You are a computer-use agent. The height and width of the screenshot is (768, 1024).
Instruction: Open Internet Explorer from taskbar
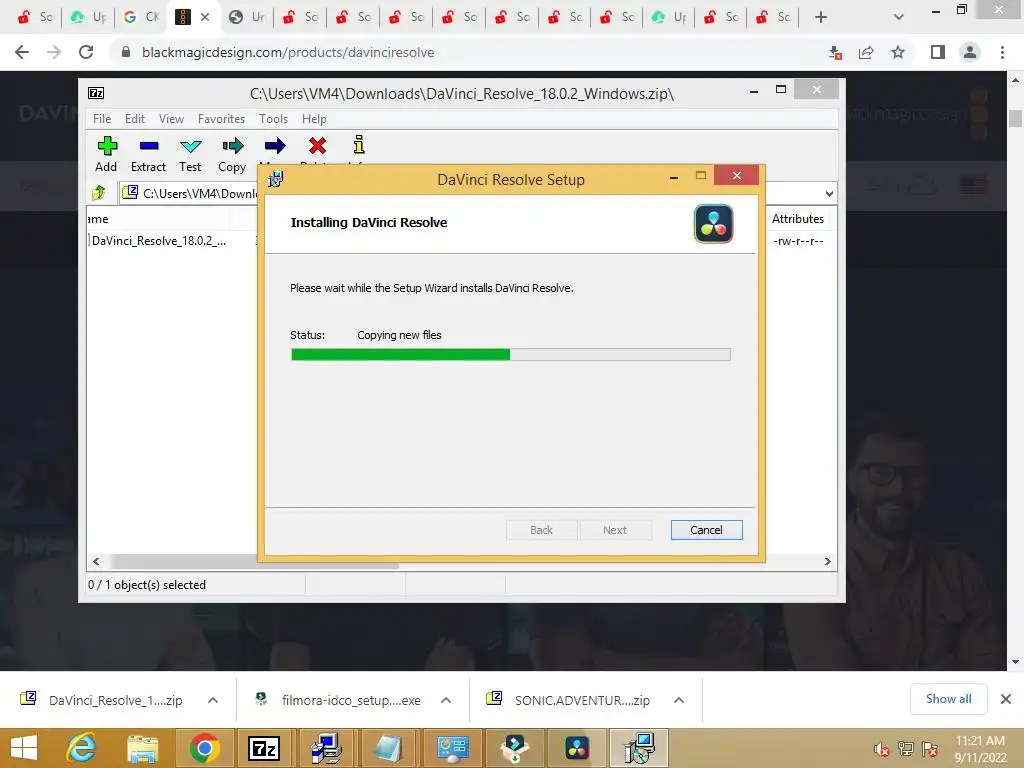(x=82, y=748)
